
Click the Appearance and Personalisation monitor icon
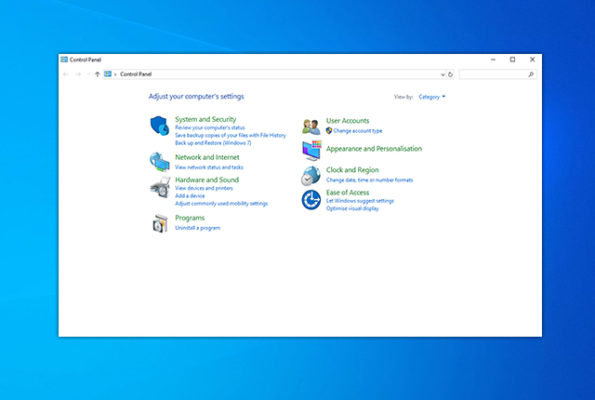point(312,150)
